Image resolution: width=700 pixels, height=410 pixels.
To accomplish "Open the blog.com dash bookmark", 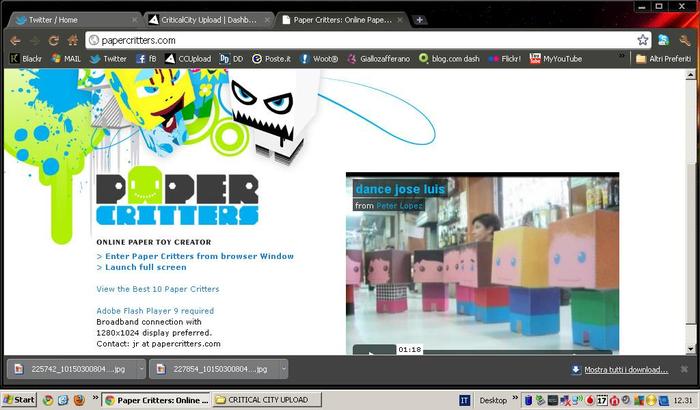I will [449, 59].
